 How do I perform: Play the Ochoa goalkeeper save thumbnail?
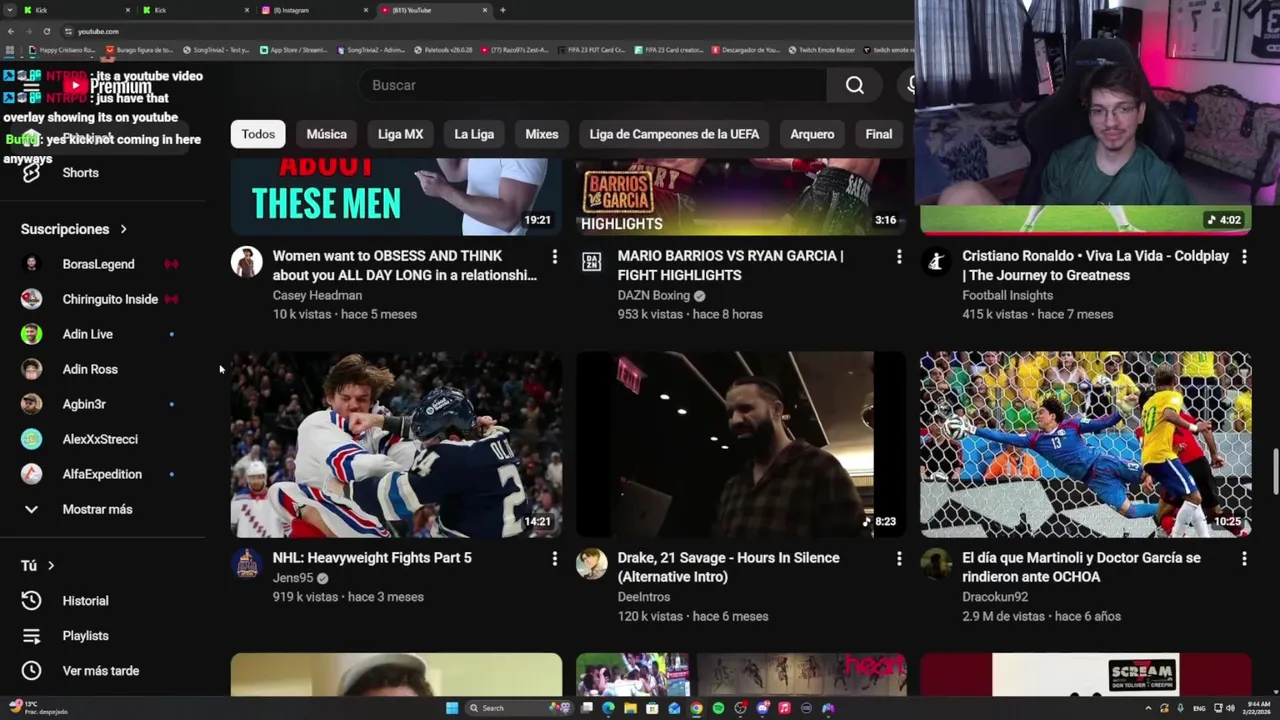click(x=1086, y=445)
